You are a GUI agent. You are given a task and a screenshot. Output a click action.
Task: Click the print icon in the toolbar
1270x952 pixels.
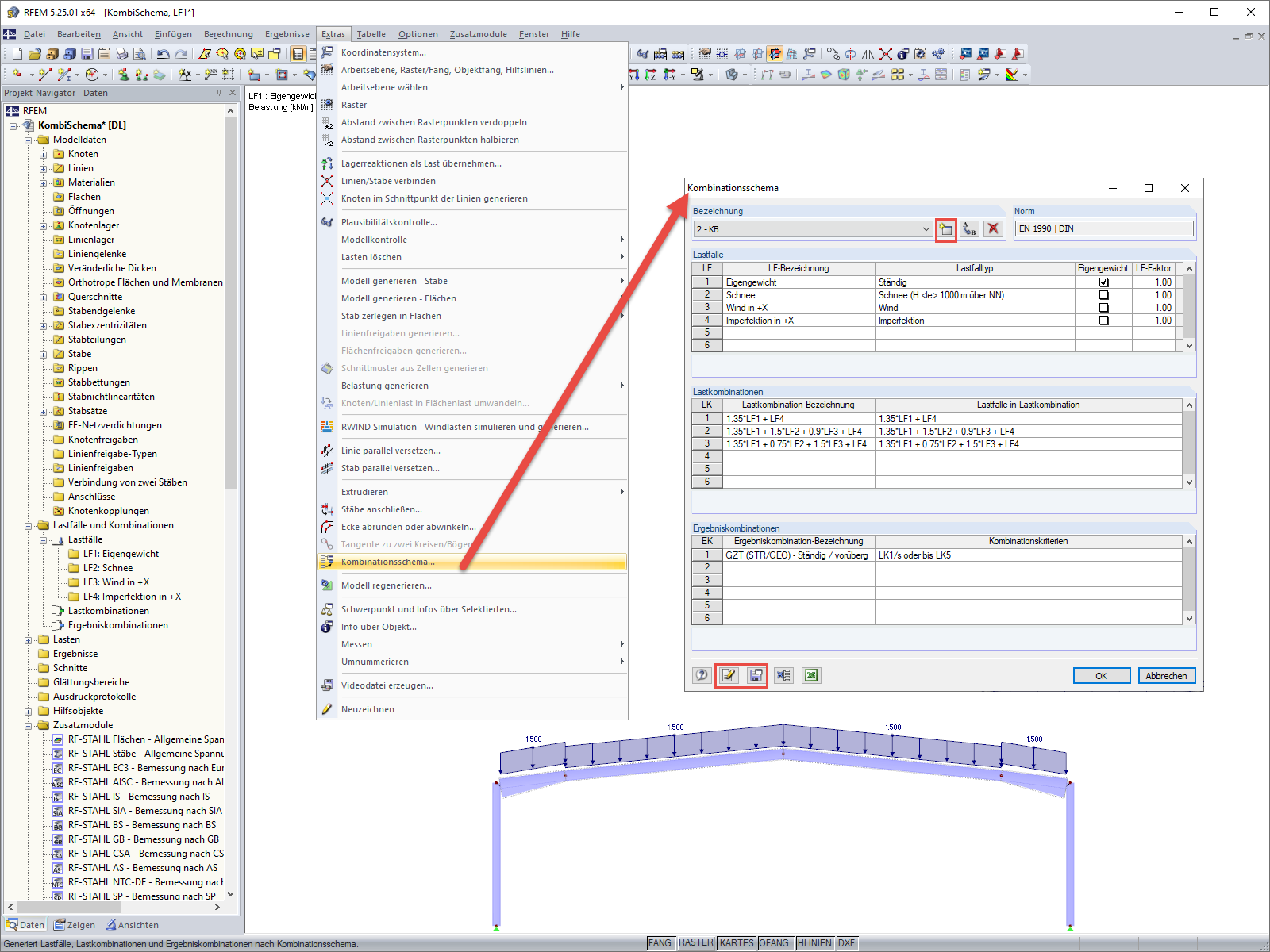(x=122, y=54)
